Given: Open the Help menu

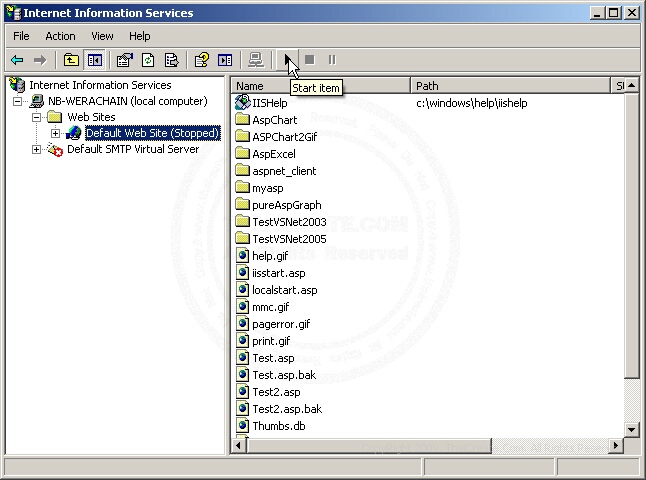Looking at the screenshot, I should pos(139,36).
